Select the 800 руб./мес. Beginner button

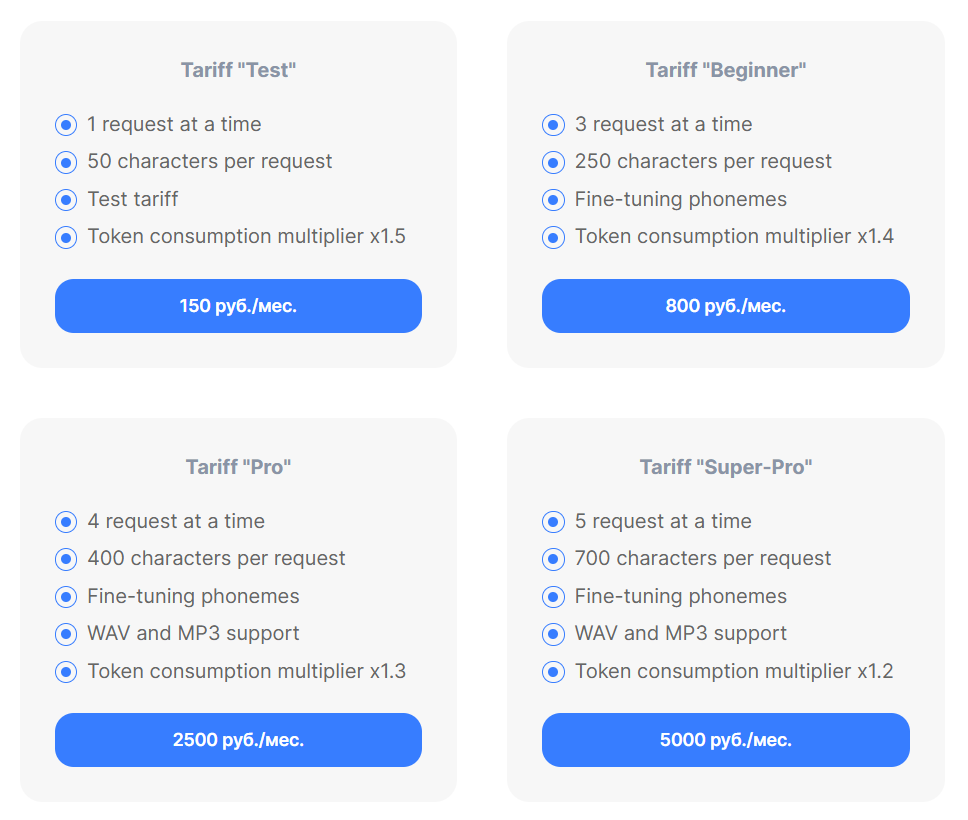point(725,306)
